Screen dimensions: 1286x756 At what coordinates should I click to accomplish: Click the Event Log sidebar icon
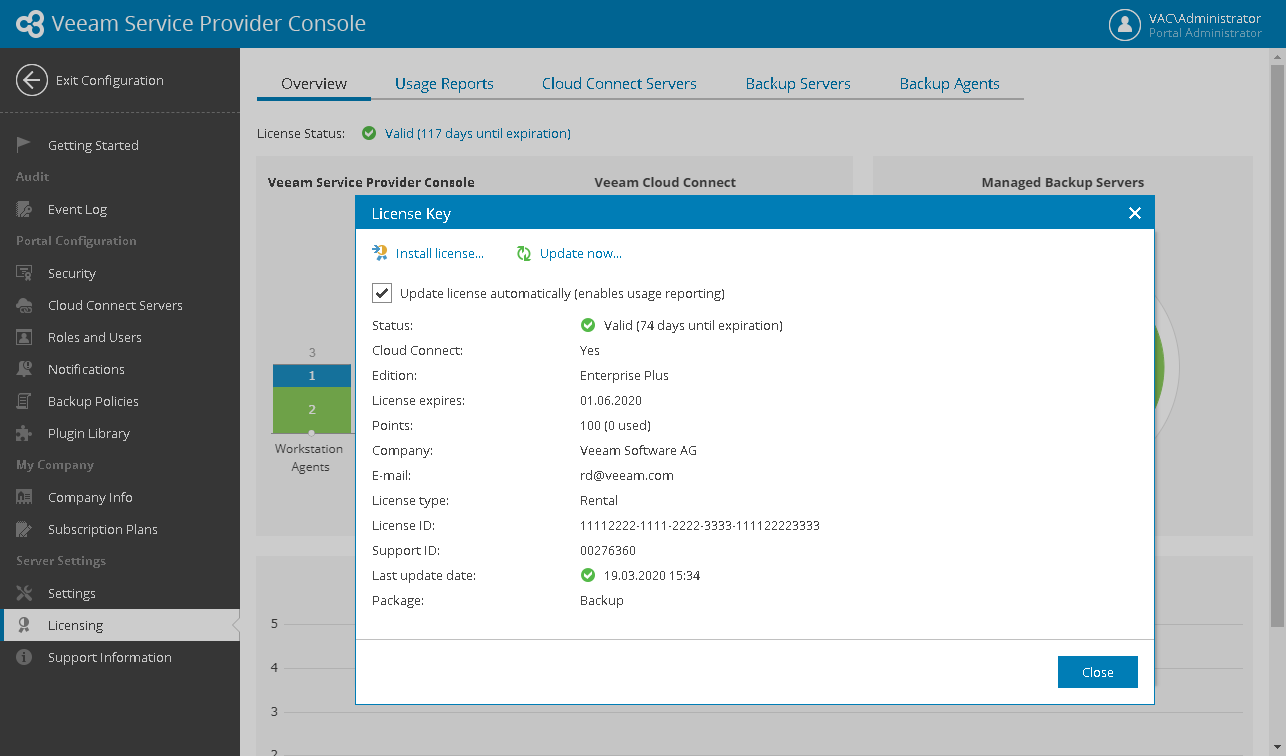[24, 209]
